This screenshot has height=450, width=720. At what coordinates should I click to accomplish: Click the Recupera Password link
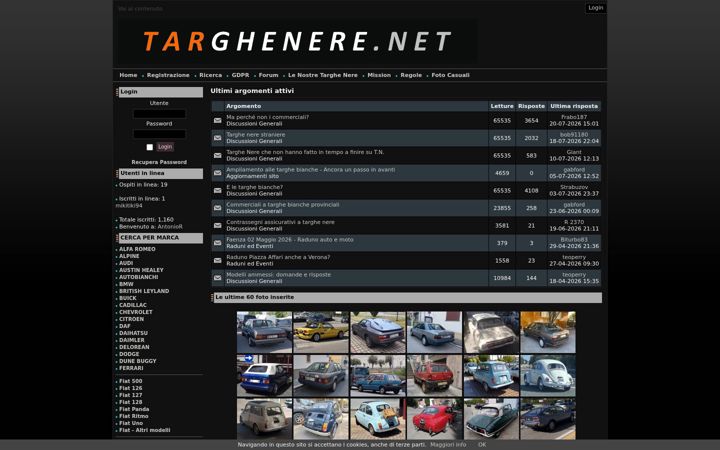(159, 162)
